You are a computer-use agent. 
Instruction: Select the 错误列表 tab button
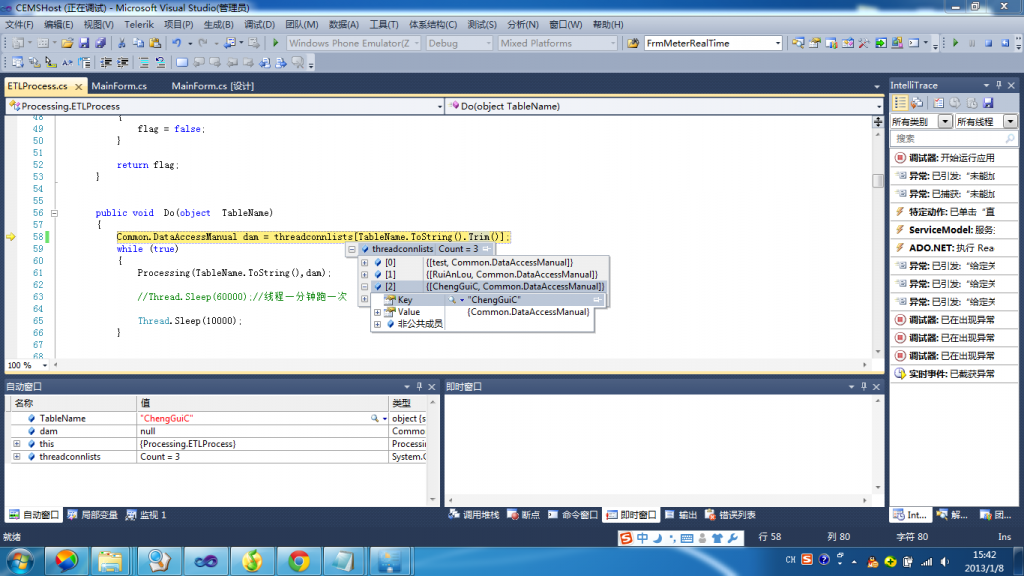(730, 515)
